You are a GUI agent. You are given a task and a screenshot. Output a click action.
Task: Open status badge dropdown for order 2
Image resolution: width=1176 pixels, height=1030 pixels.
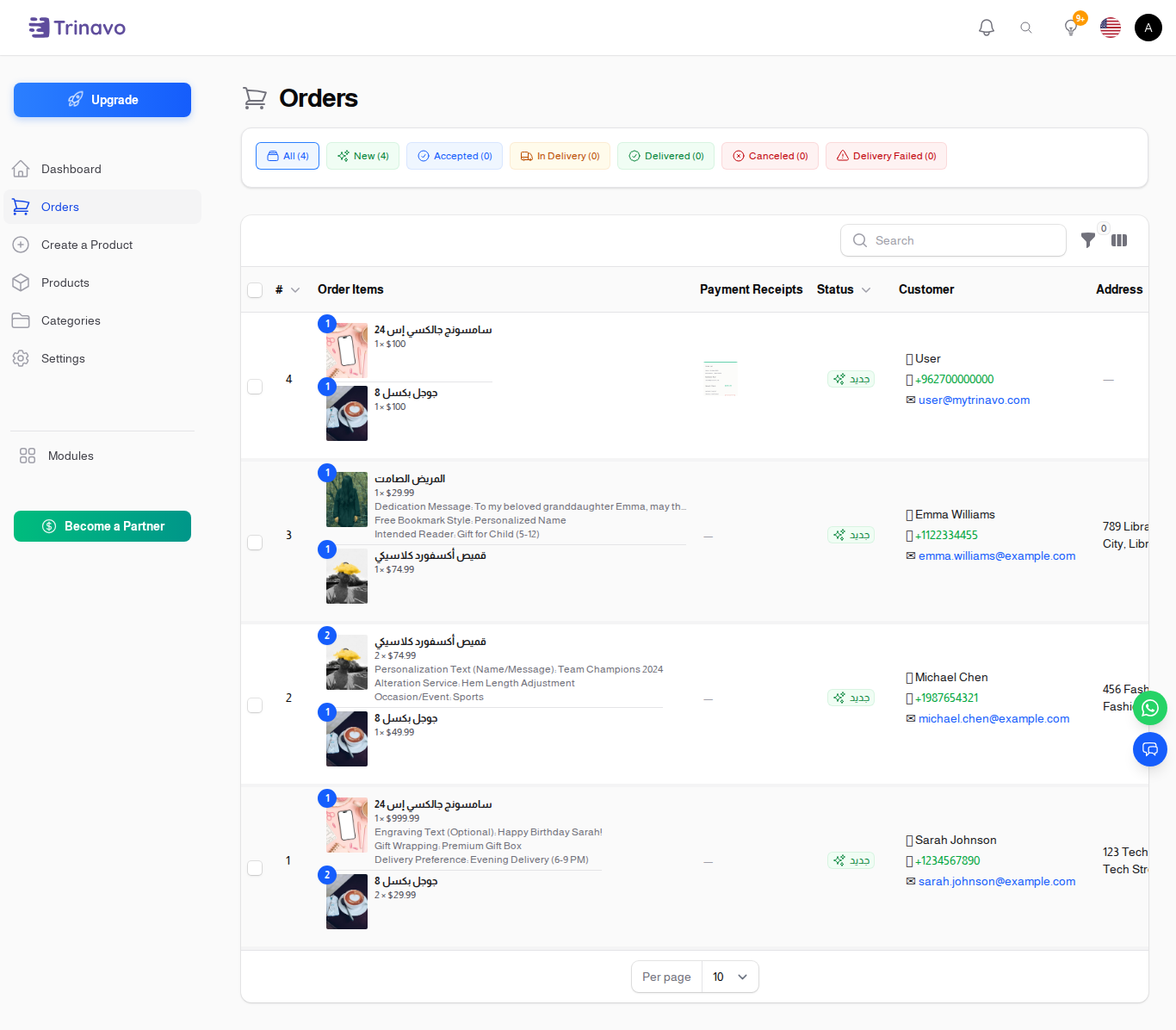pyautogui.click(x=851, y=698)
